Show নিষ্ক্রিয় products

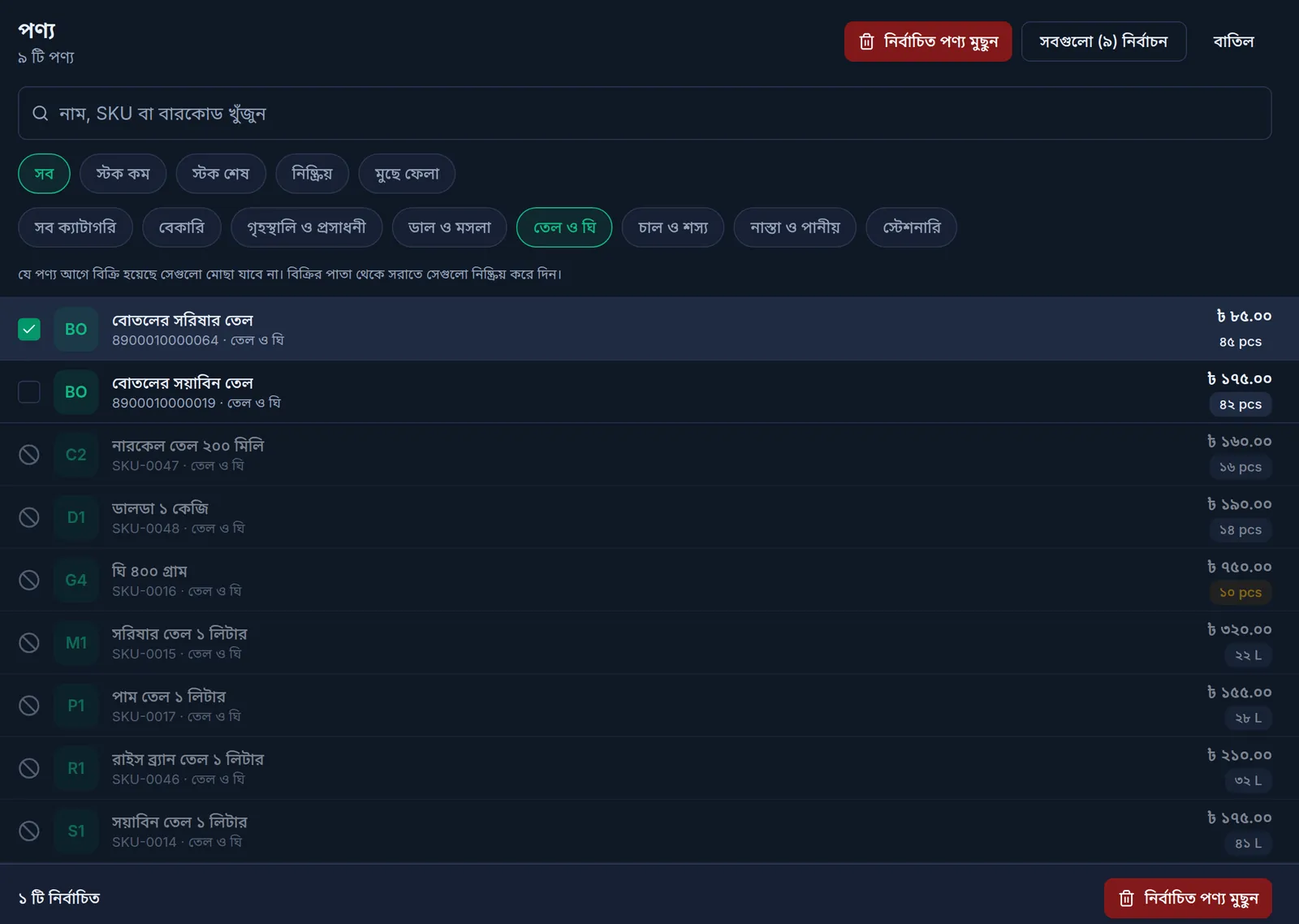312,174
